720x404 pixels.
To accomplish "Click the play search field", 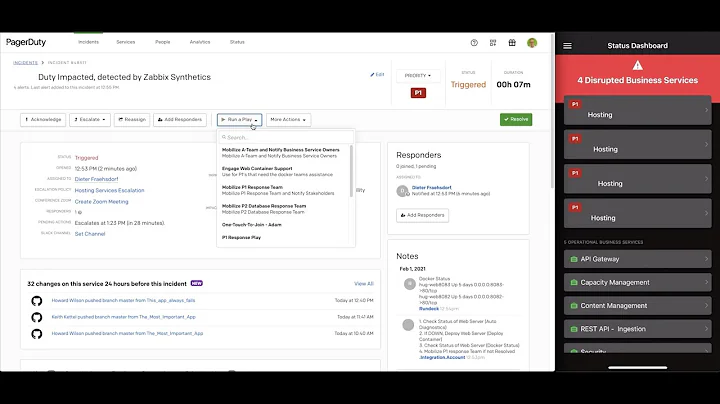I will 286,137.
